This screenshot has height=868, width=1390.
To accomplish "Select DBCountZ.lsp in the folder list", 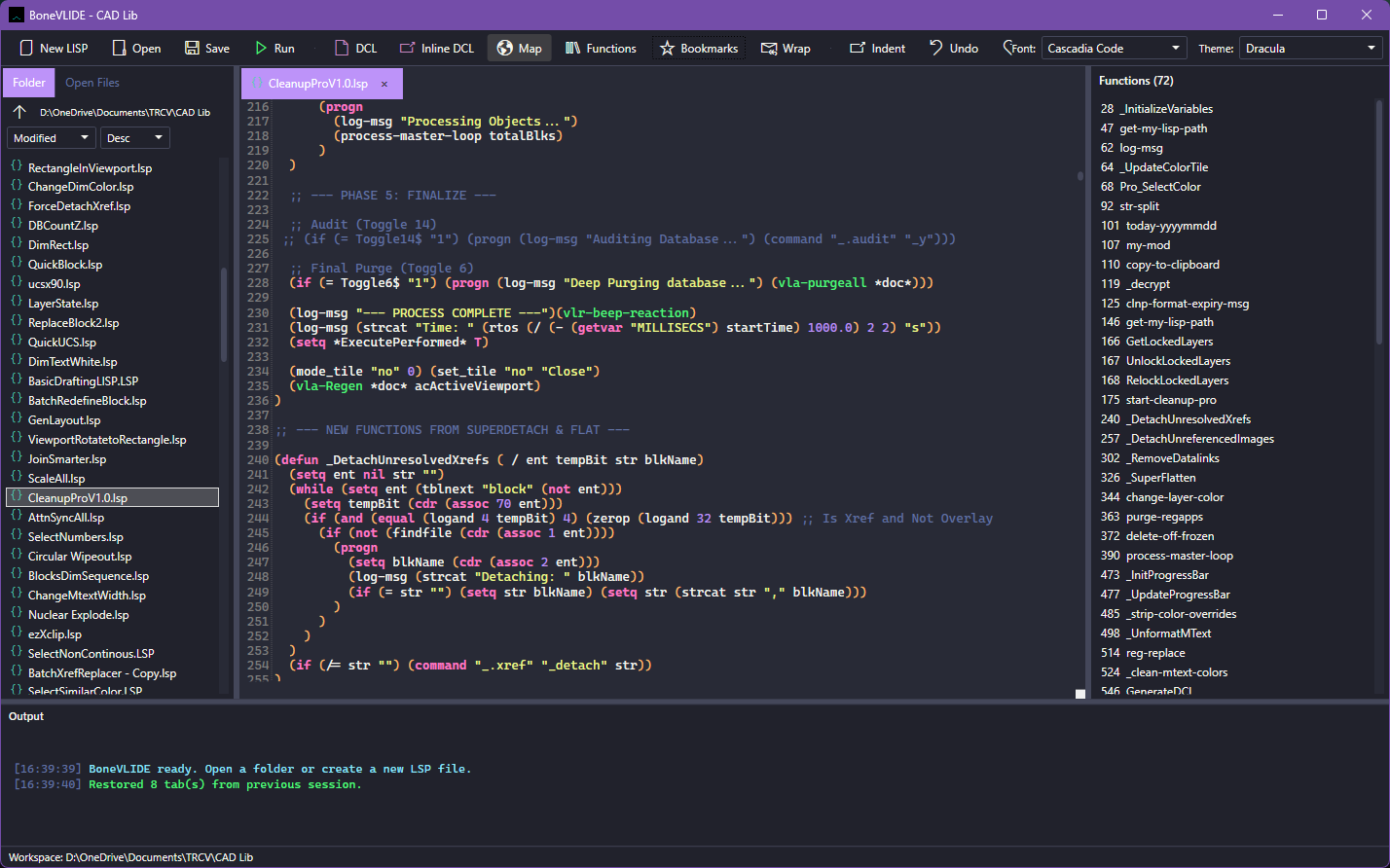I will point(63,226).
